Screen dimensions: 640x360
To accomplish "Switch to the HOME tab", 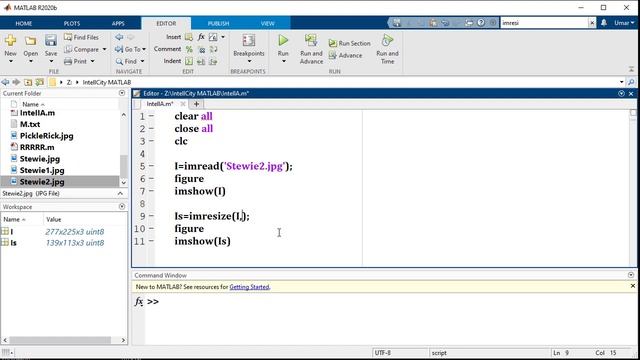I will [x=24, y=23].
